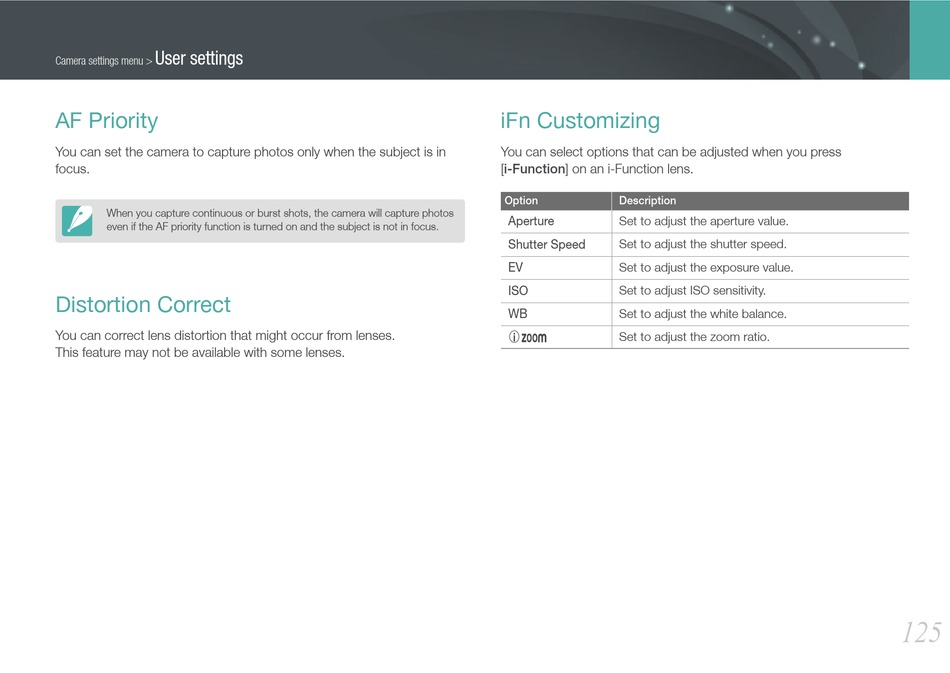The width and height of the screenshot is (950, 673).
Task: Click the 'ISO' option cell
Action: 556,290
